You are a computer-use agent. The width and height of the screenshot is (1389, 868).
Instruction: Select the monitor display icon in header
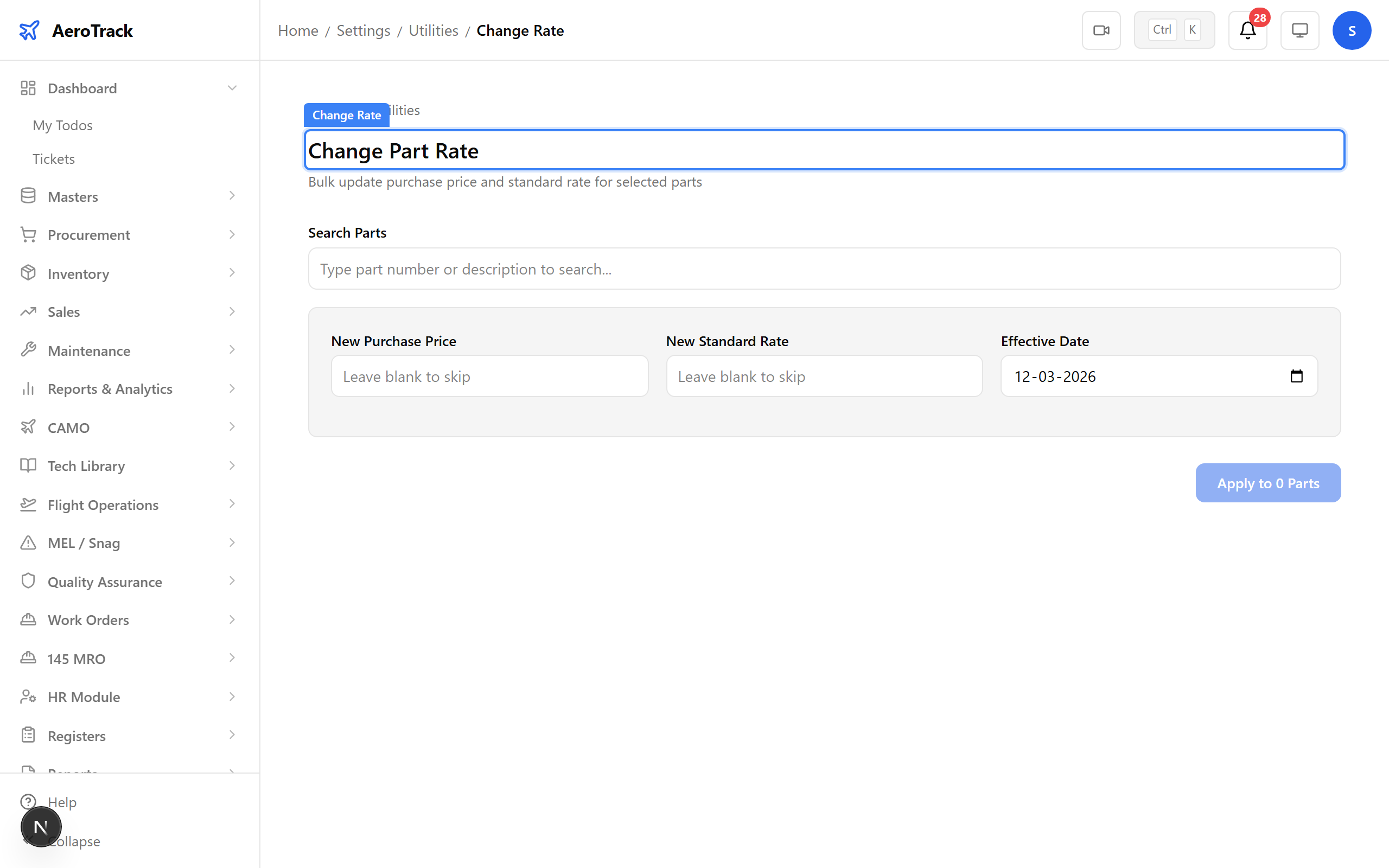point(1299,30)
